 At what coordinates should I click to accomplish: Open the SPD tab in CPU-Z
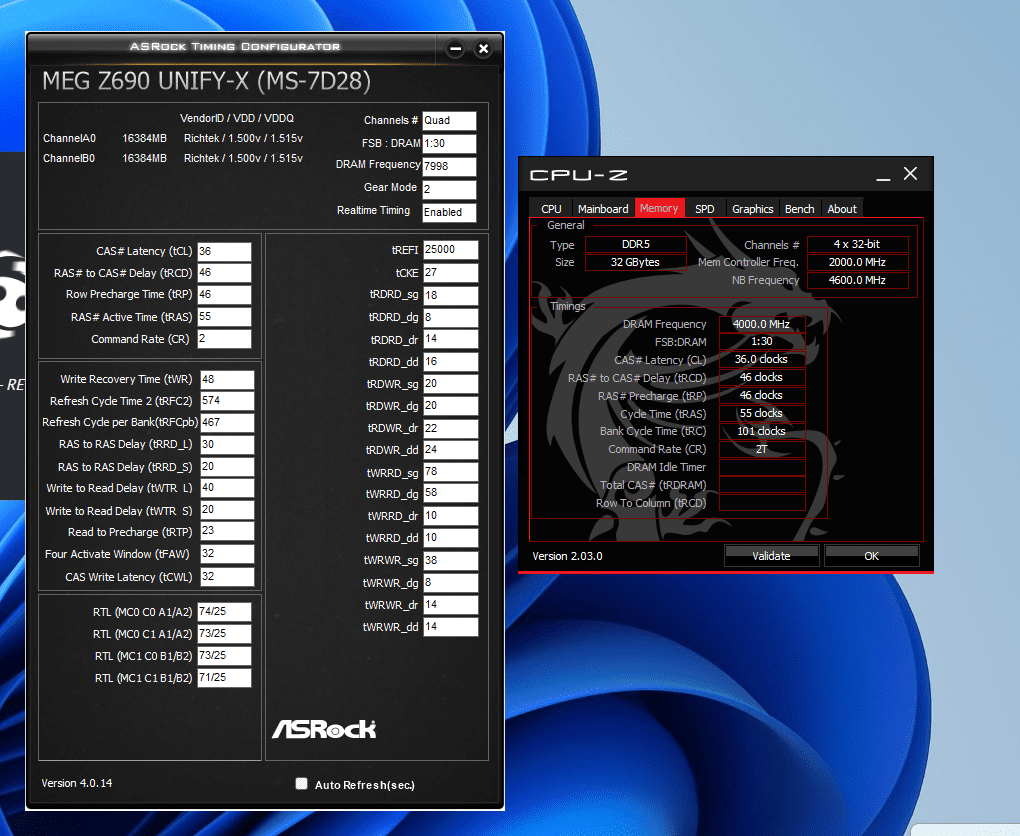[x=705, y=209]
